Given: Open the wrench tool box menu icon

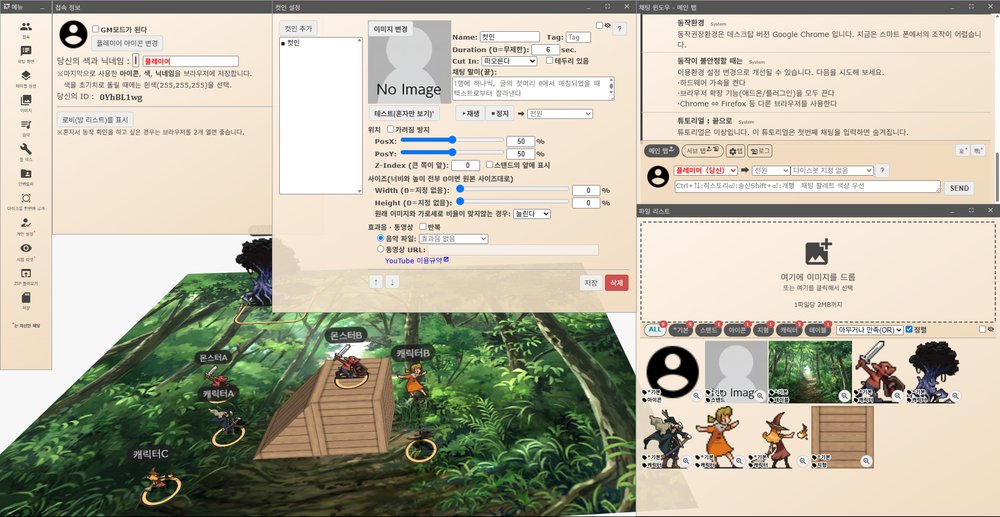Looking at the screenshot, I should [x=26, y=149].
